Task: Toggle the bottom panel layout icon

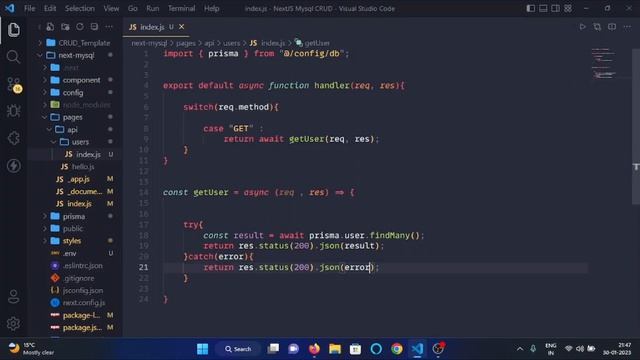Action: point(543,8)
